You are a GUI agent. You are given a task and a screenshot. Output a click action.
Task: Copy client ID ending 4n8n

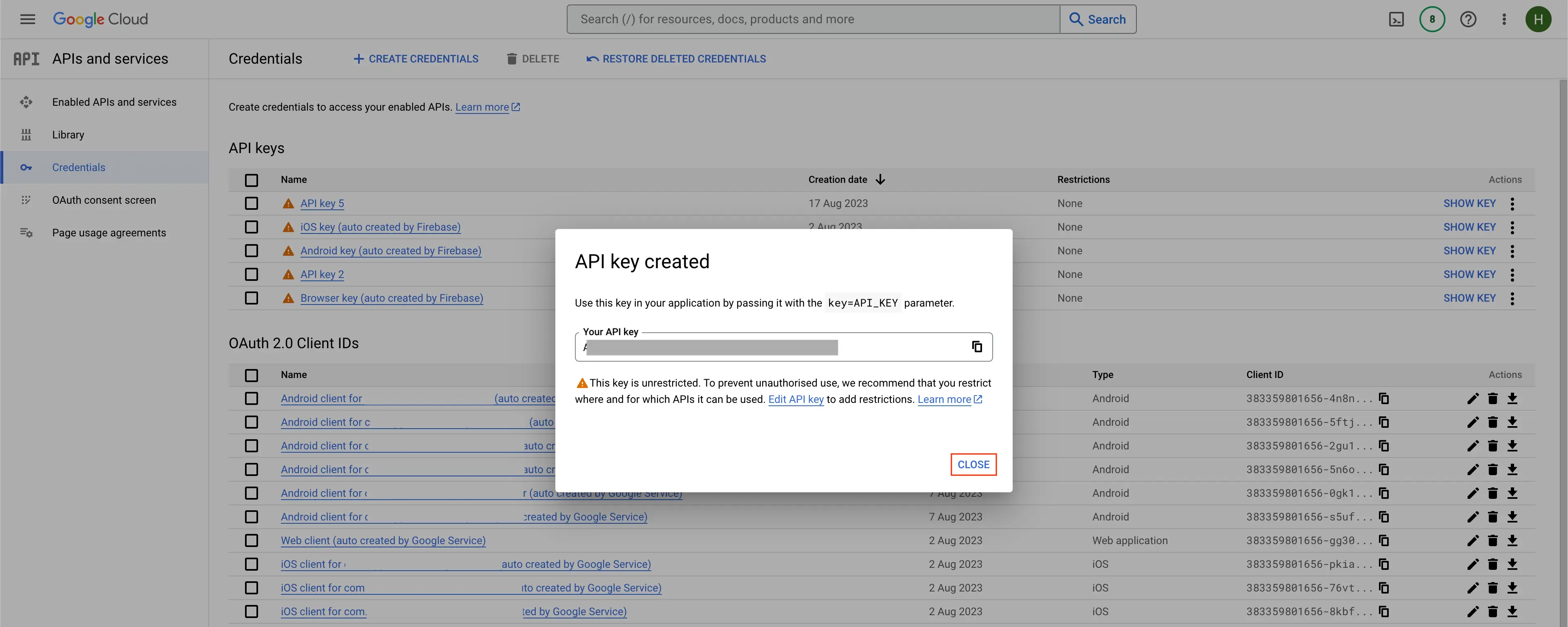(x=1383, y=398)
